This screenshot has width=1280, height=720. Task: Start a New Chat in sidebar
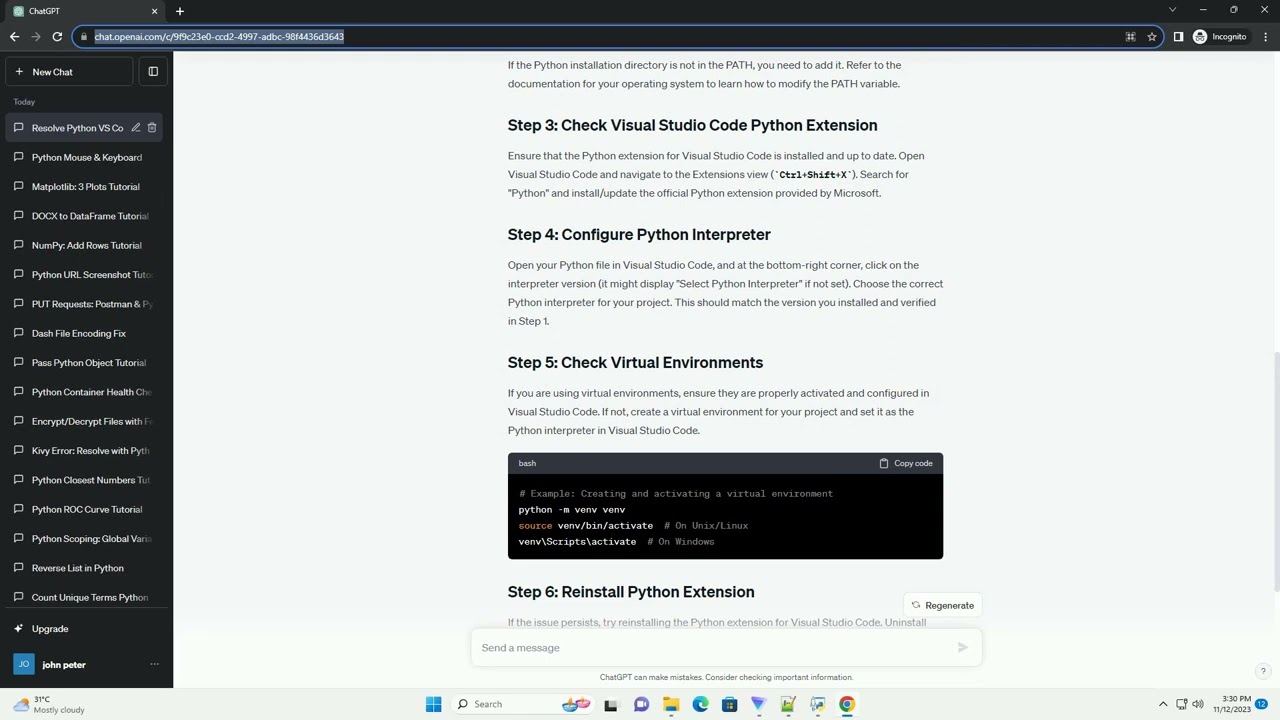click(x=68, y=72)
